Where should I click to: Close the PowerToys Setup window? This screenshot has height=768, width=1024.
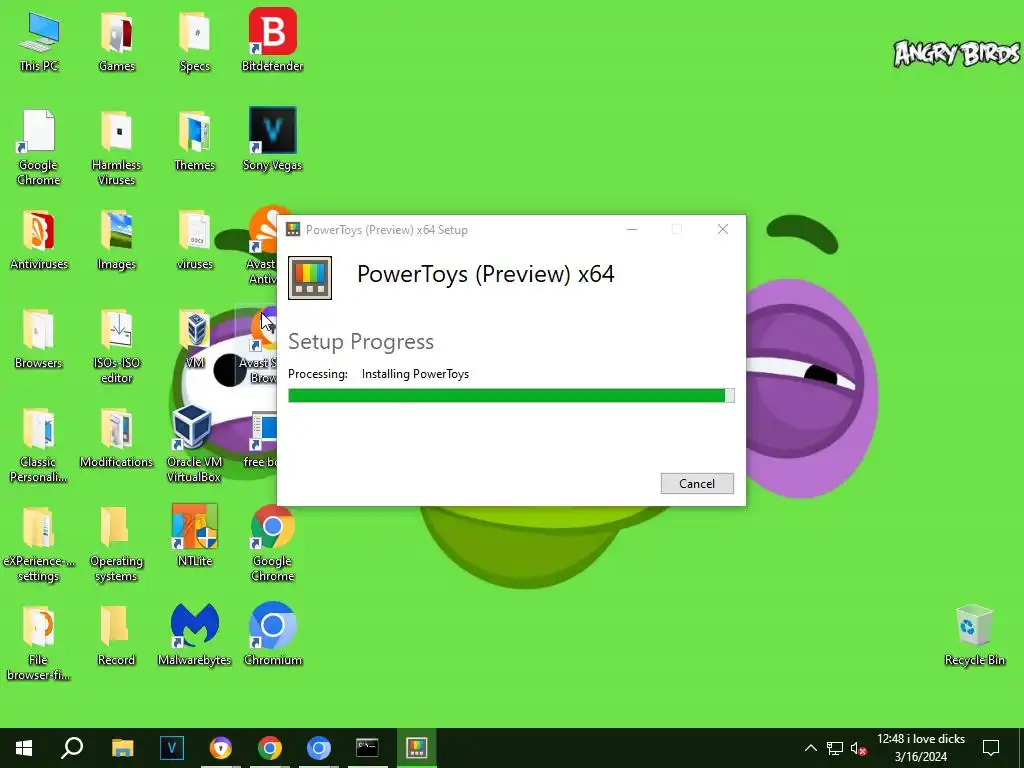pyautogui.click(x=722, y=229)
